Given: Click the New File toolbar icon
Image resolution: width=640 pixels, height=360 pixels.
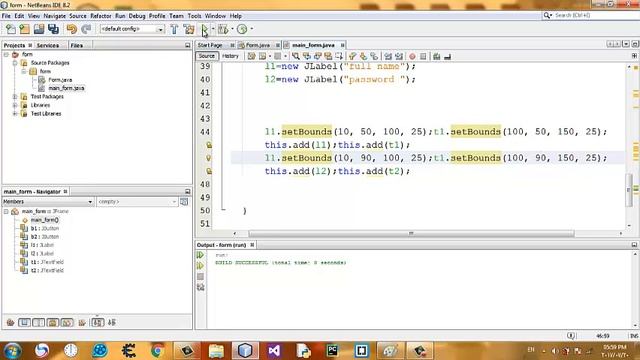Looking at the screenshot, I should point(11,29).
